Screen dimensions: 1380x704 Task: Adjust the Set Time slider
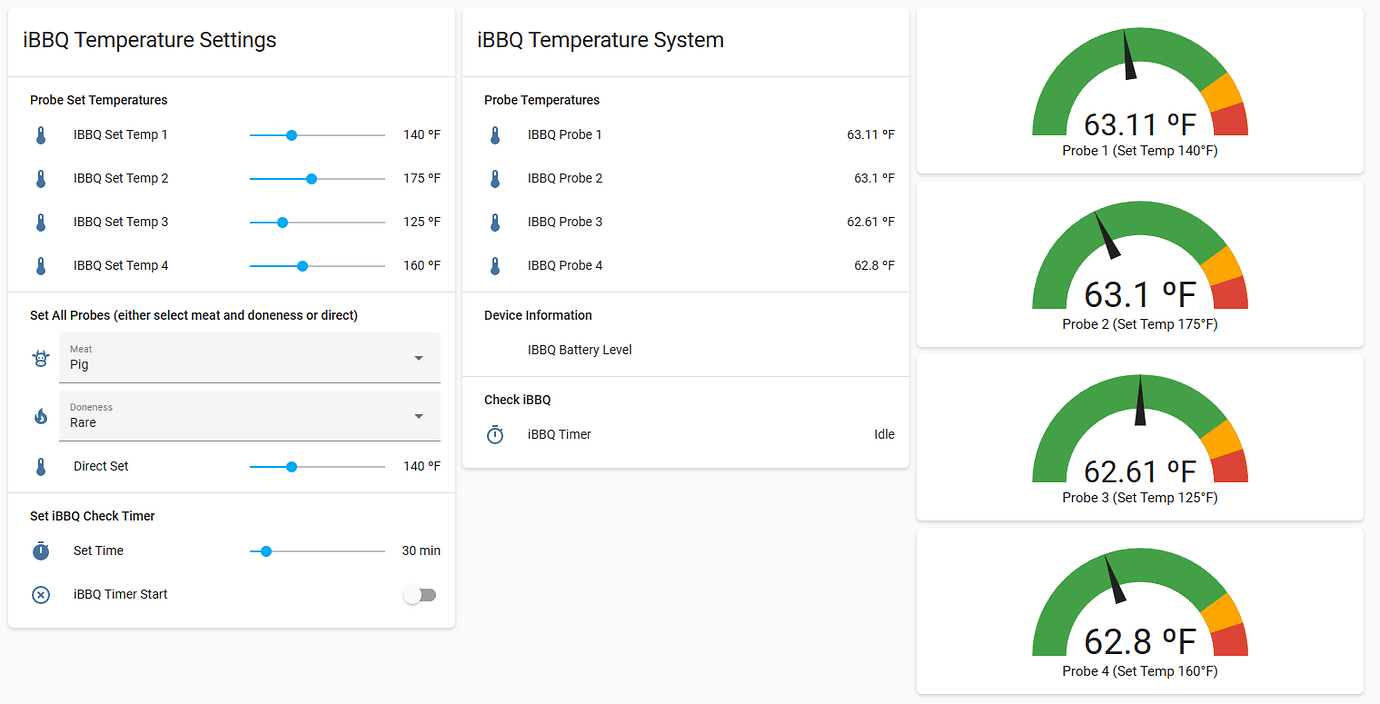pos(265,550)
